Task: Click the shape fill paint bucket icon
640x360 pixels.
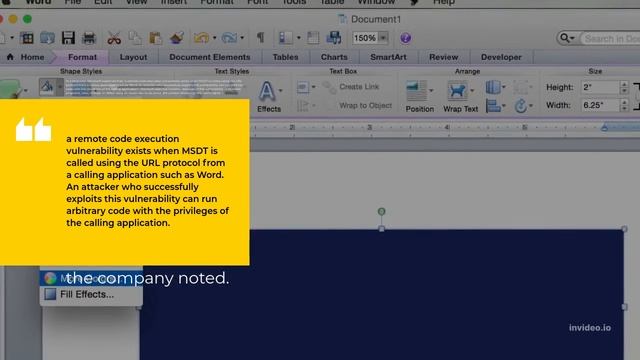Action: (47, 87)
